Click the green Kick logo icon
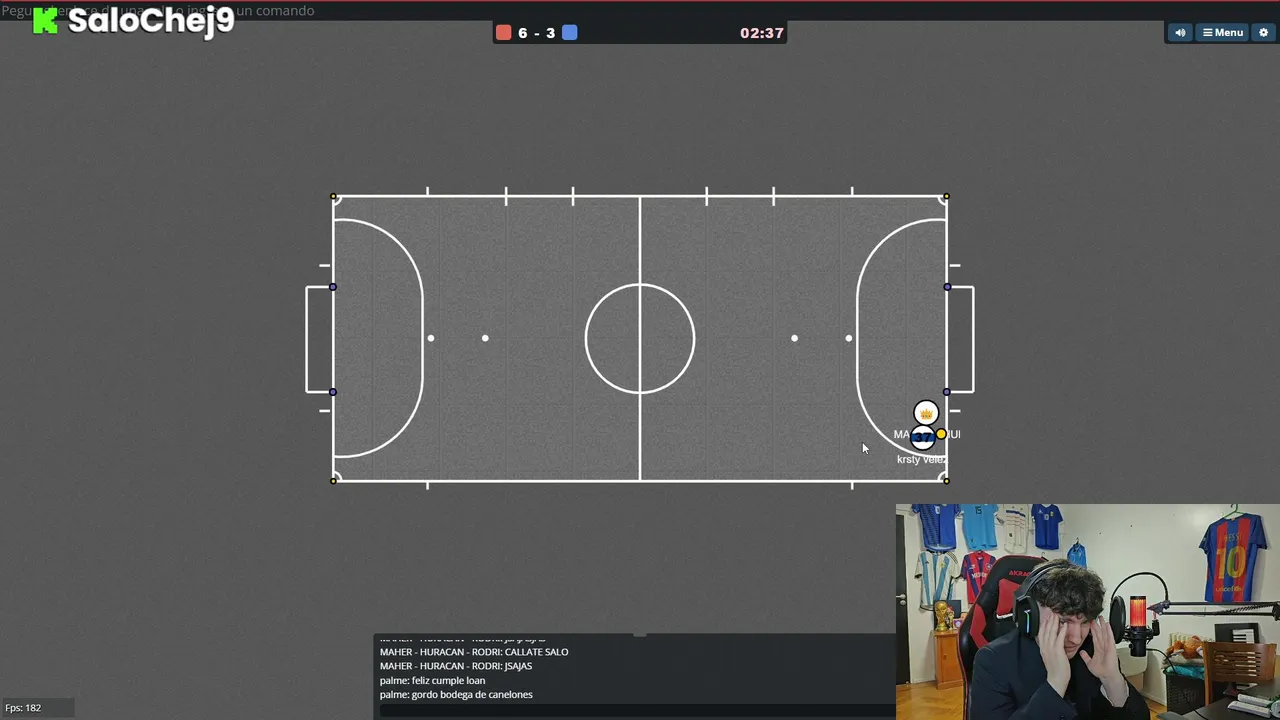 tap(45, 20)
